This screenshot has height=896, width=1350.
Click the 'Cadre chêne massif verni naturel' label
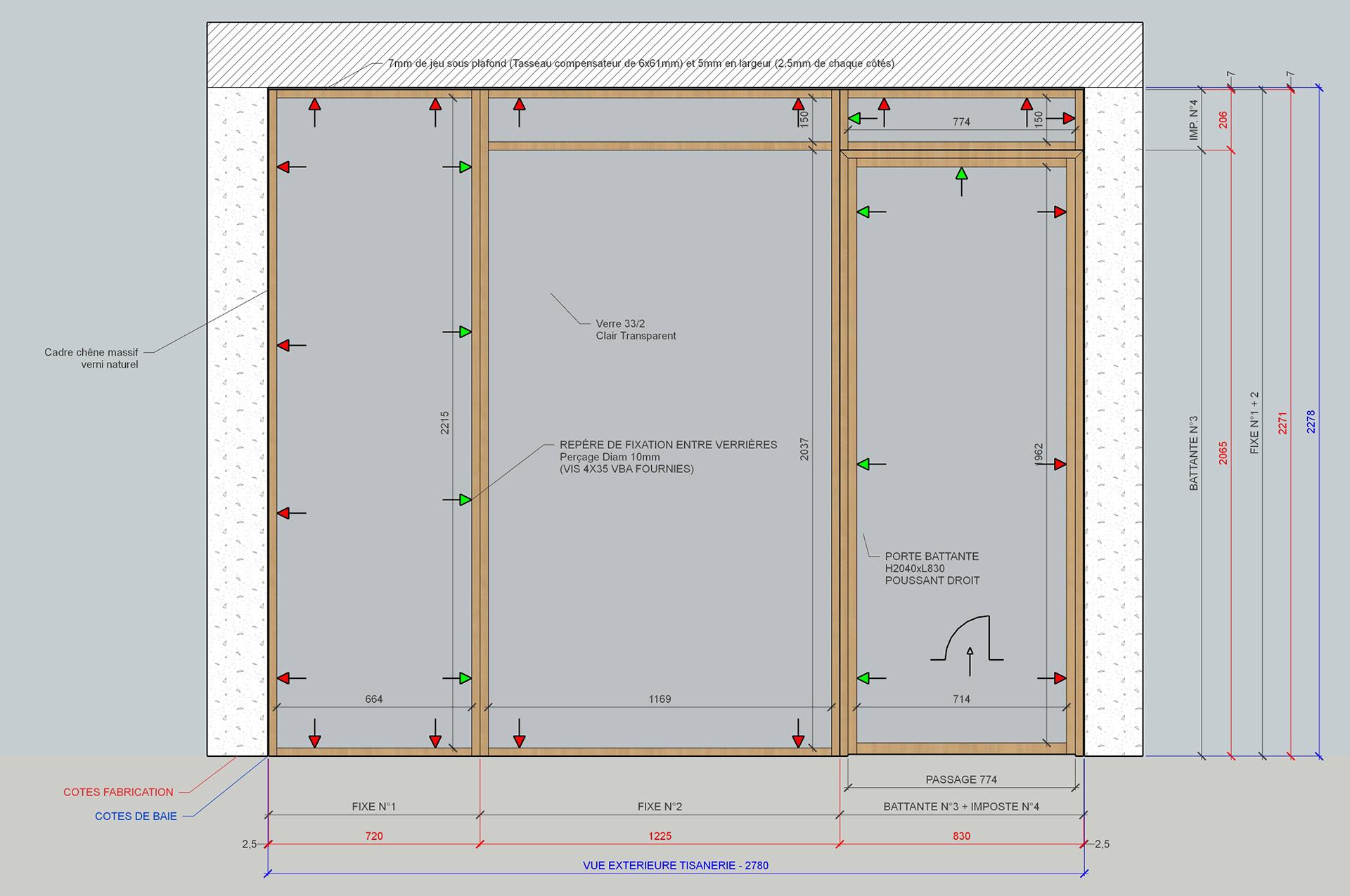pyautogui.click(x=91, y=358)
